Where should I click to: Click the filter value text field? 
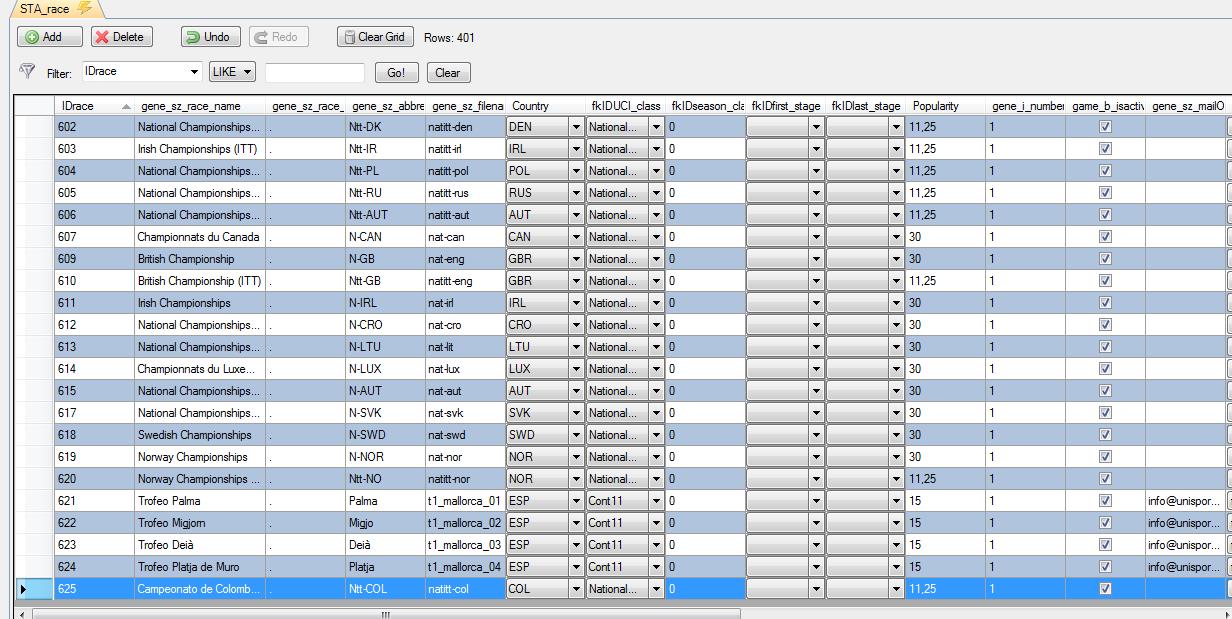315,73
